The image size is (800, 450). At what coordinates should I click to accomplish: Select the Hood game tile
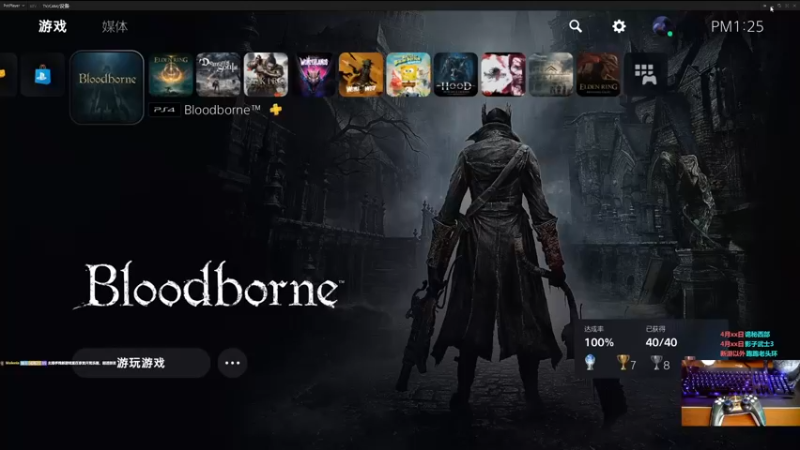[456, 74]
